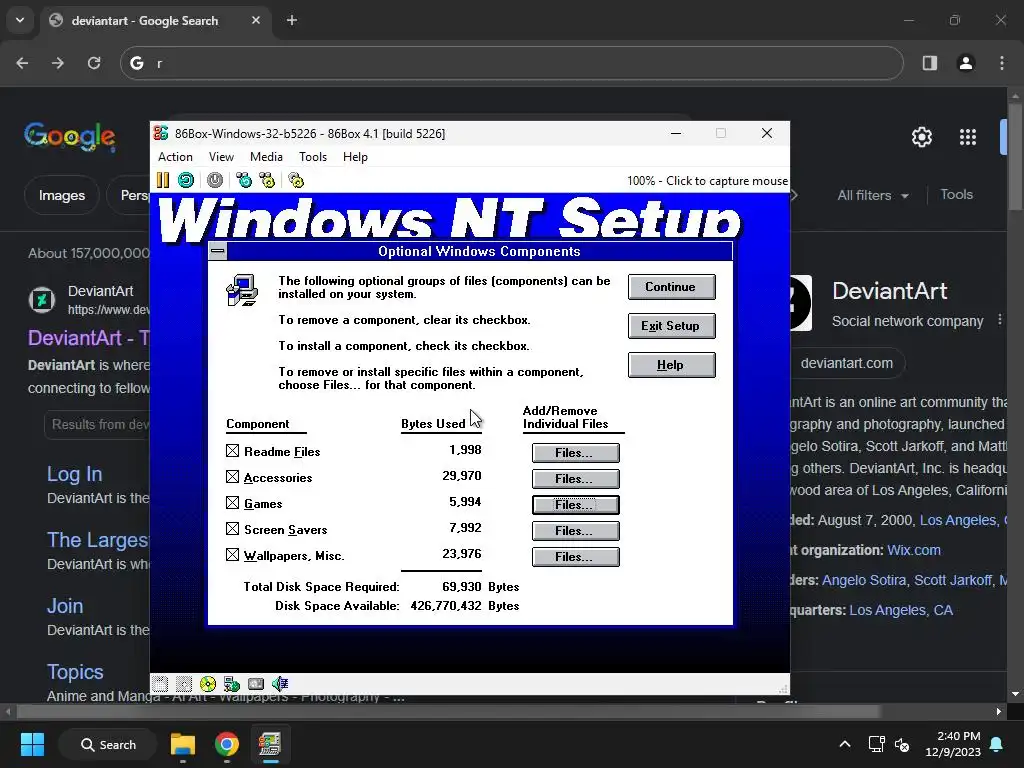Switch to Chrome from the taskbar
This screenshot has height=768, width=1024.
[x=227, y=744]
